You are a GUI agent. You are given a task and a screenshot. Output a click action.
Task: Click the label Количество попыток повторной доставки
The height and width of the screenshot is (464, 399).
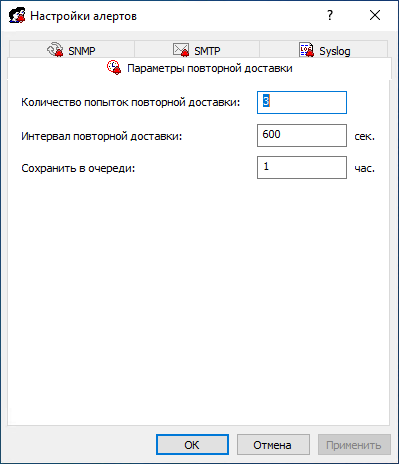[131, 102]
